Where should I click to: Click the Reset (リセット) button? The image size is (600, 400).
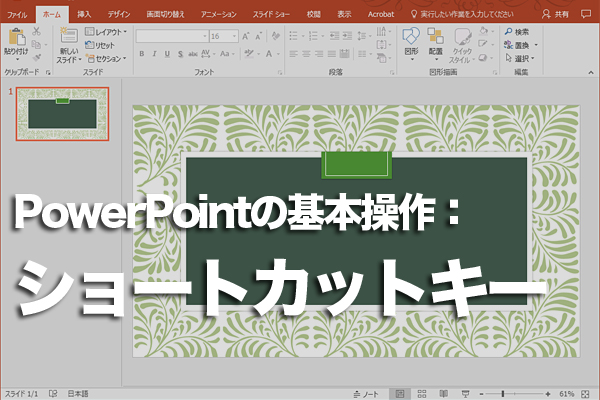click(100, 45)
